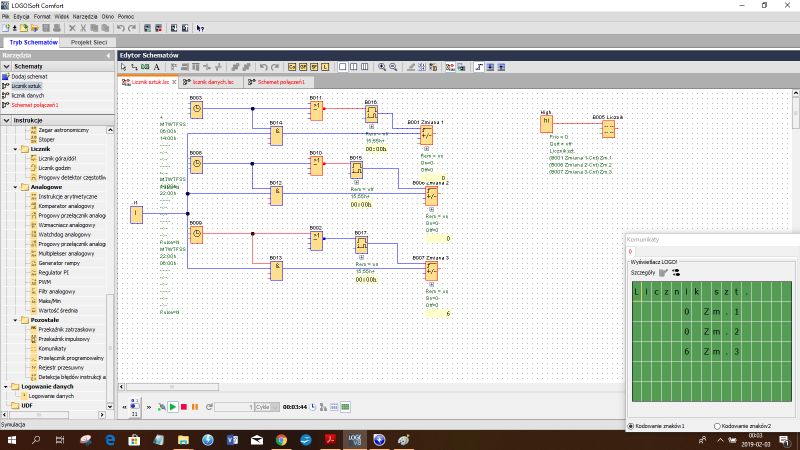Select Licznik góra/dół instruction
Screen dimensions: 800x450
(x=57, y=159)
